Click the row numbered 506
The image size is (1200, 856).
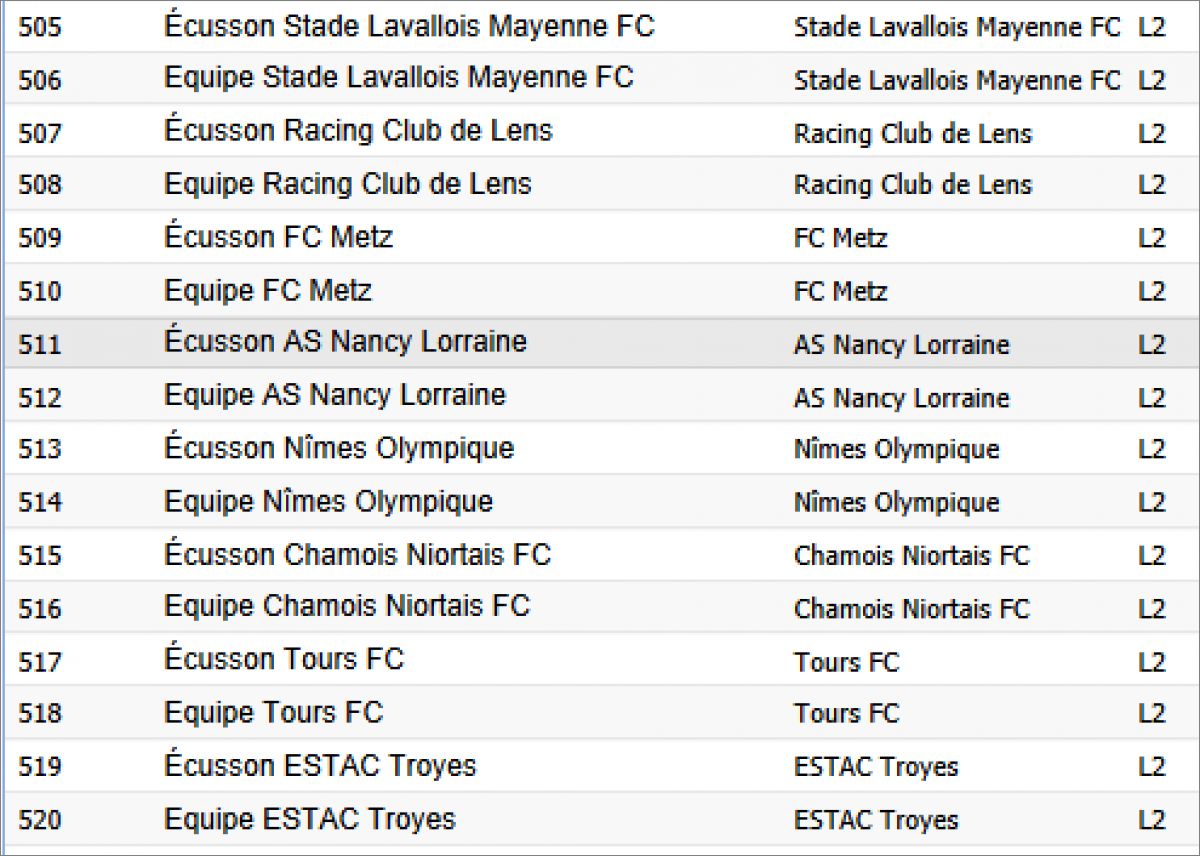(x=40, y=80)
